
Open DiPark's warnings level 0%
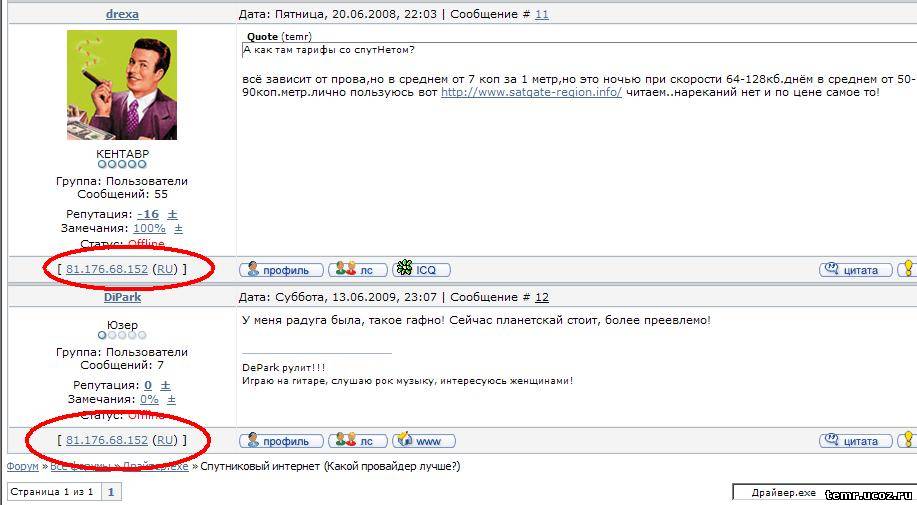149,400
